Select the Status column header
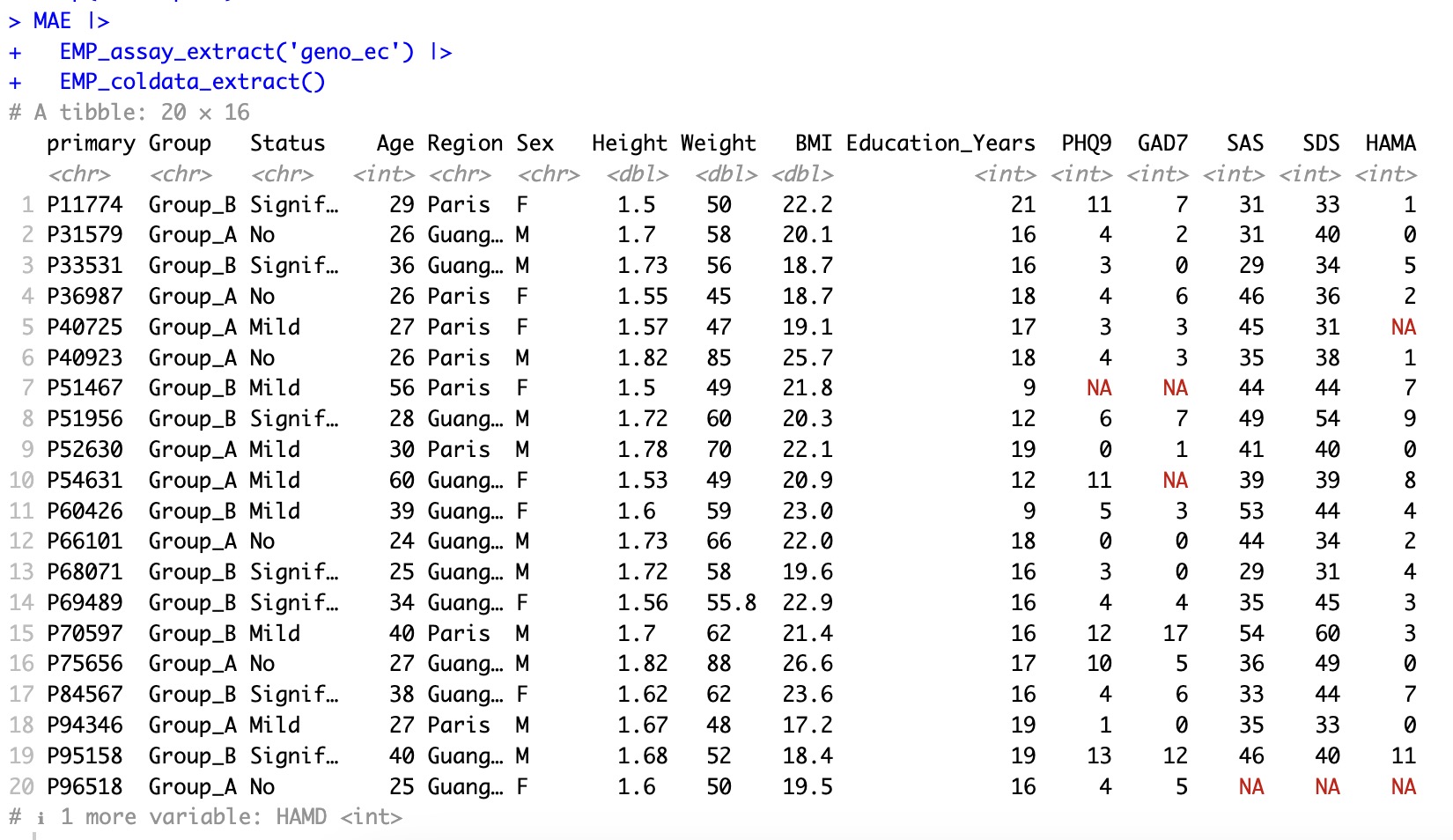Viewport: 1453px width, 840px height. tap(287, 143)
